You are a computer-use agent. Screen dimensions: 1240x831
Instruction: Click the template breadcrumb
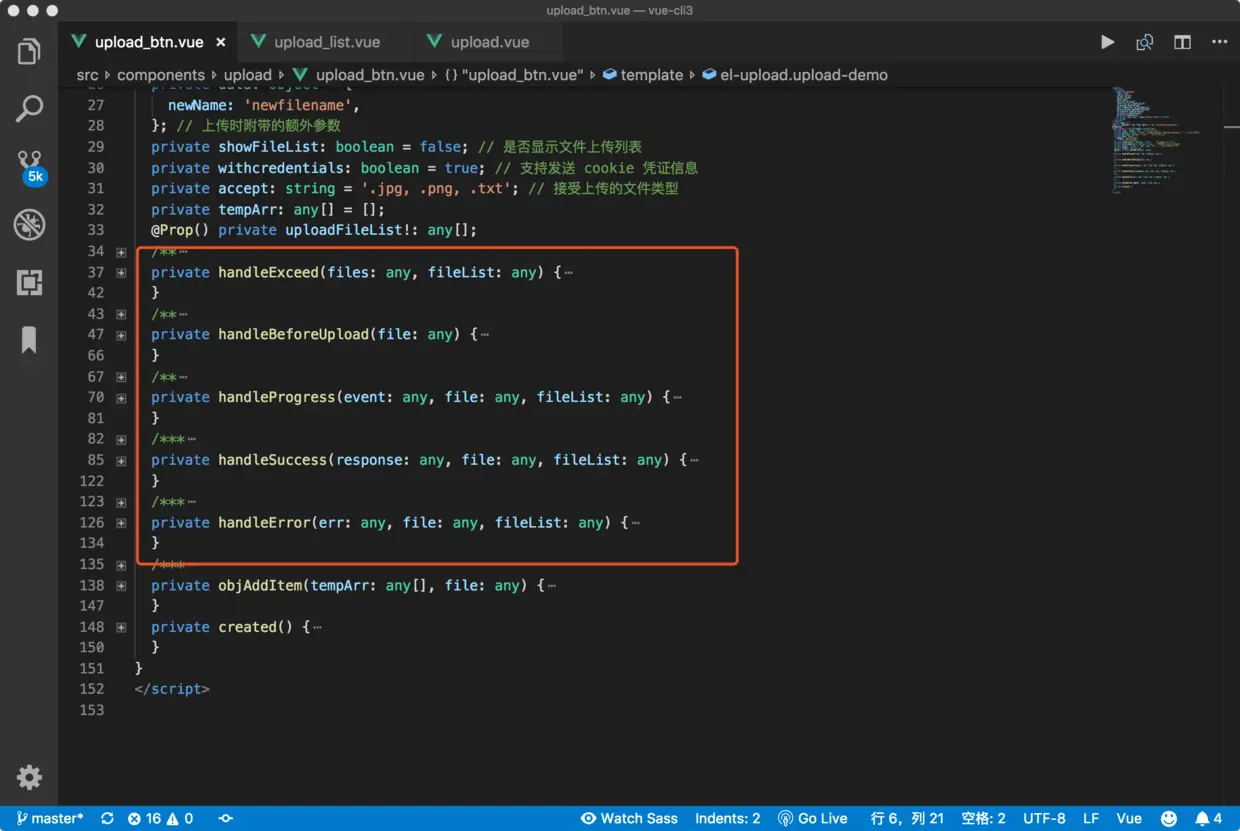click(x=643, y=75)
